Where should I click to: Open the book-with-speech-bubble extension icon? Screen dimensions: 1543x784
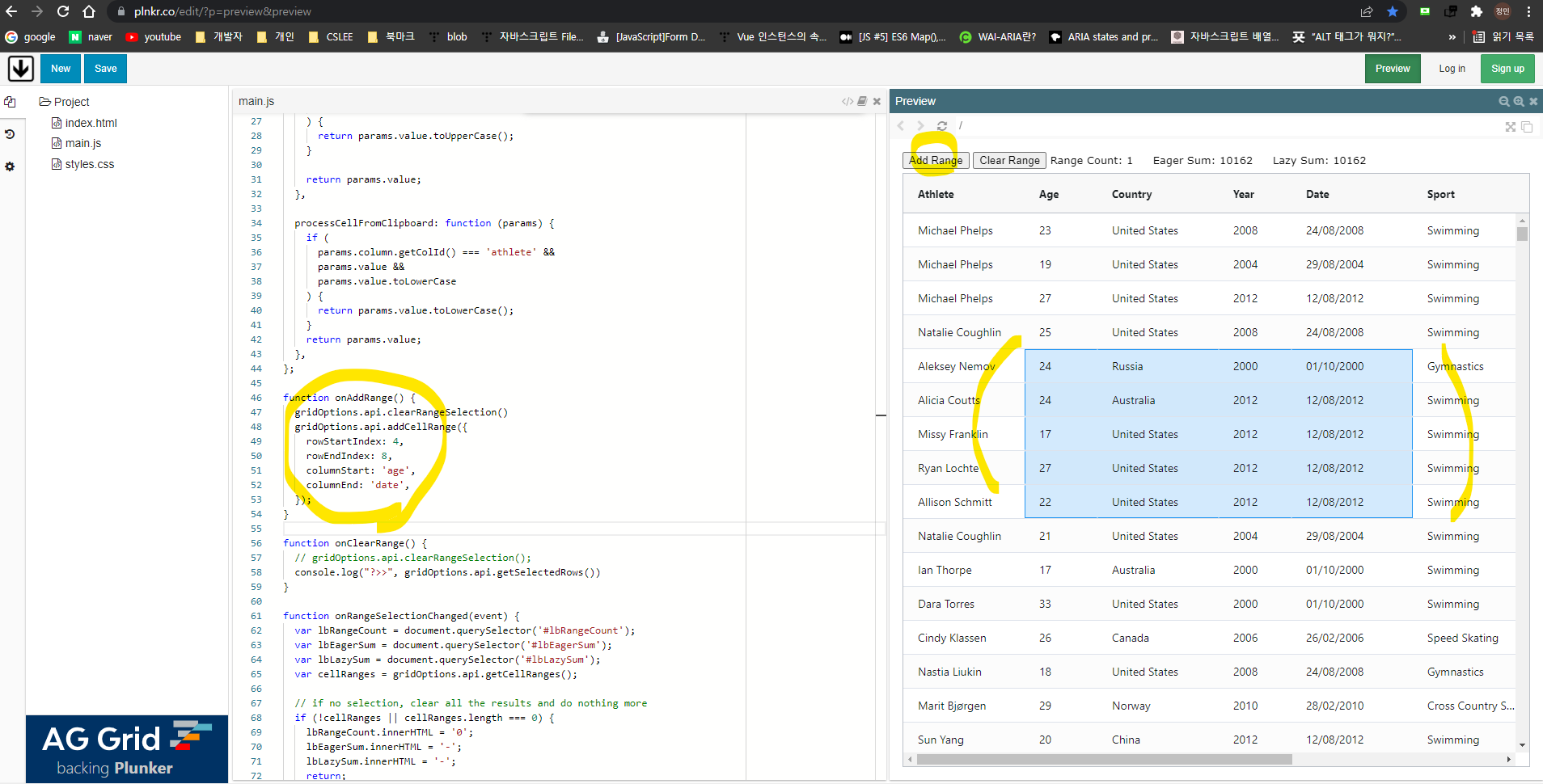(1451, 11)
